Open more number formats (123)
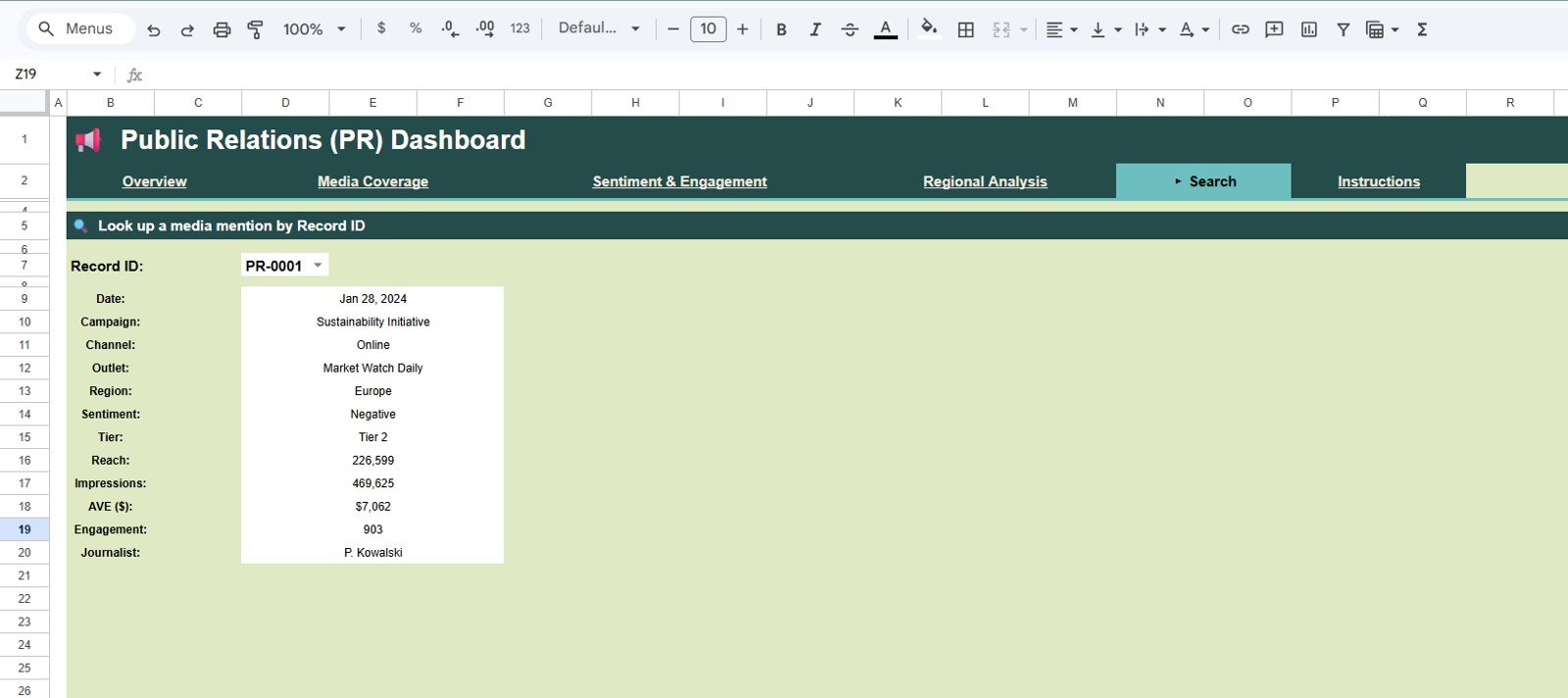Screen dimensions: 1568x698 click(520, 28)
